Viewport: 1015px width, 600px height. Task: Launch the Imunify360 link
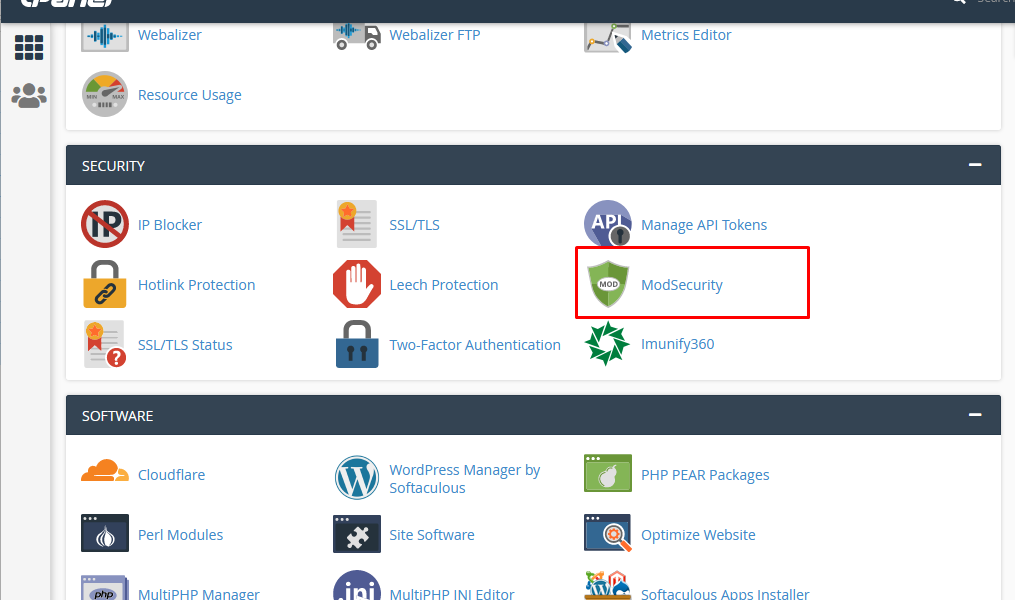click(x=678, y=344)
